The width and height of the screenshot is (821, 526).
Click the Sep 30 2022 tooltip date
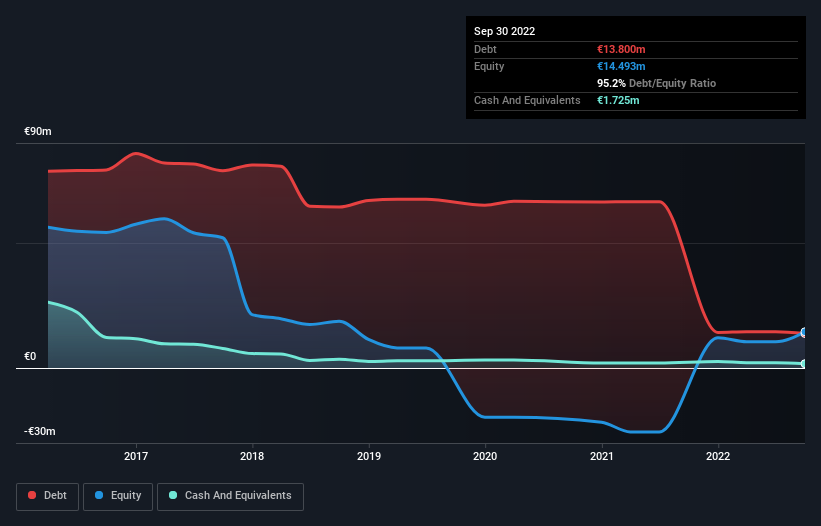tap(505, 31)
